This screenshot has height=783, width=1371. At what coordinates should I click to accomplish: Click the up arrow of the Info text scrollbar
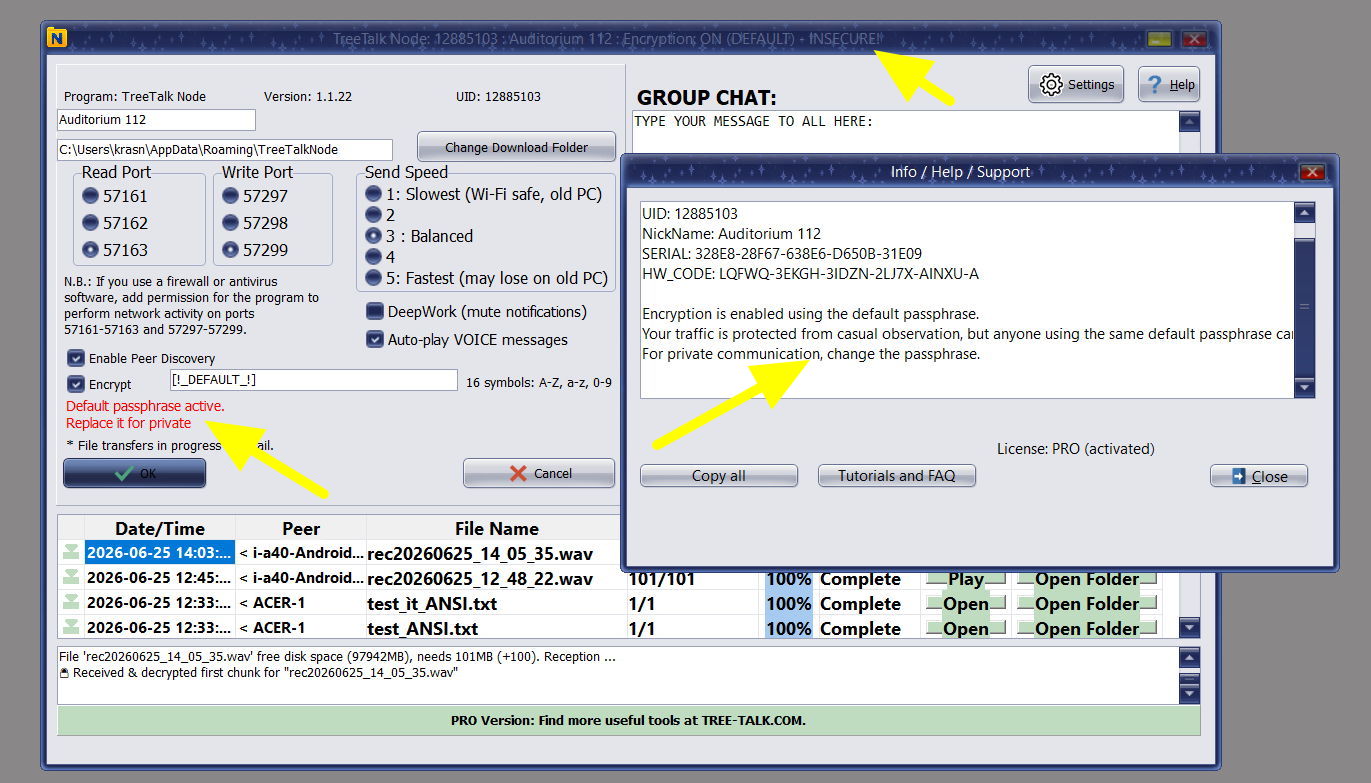point(1304,213)
